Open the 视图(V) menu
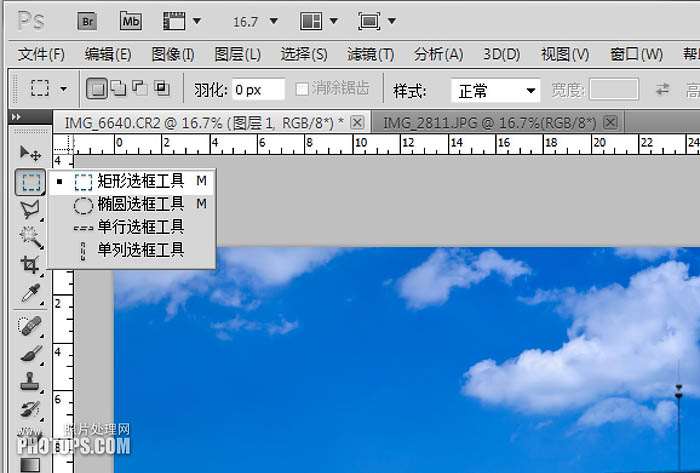This screenshot has height=473, width=700. (565, 54)
